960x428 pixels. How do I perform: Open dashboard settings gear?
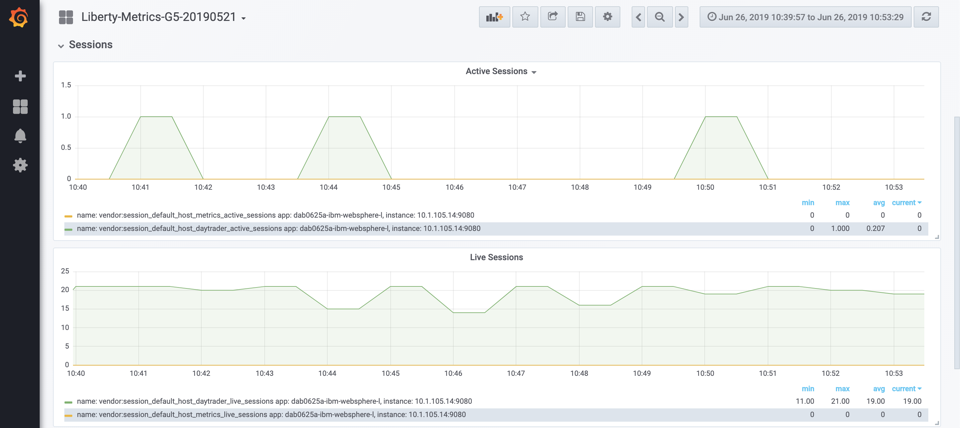coord(607,17)
